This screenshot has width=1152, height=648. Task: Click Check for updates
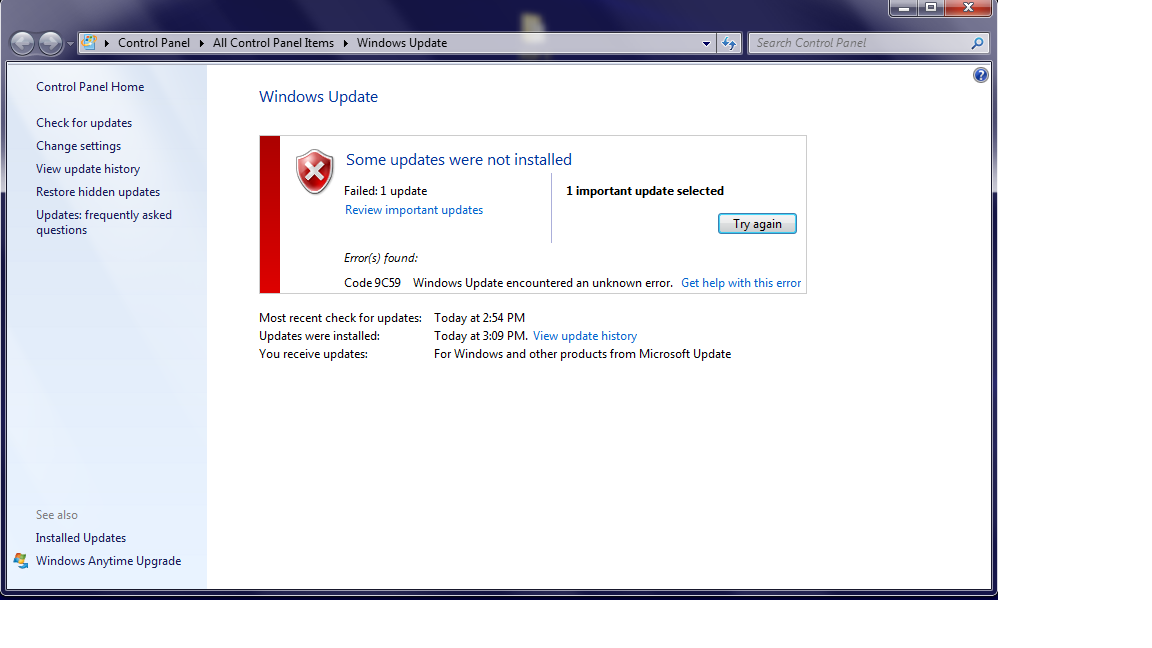click(84, 123)
